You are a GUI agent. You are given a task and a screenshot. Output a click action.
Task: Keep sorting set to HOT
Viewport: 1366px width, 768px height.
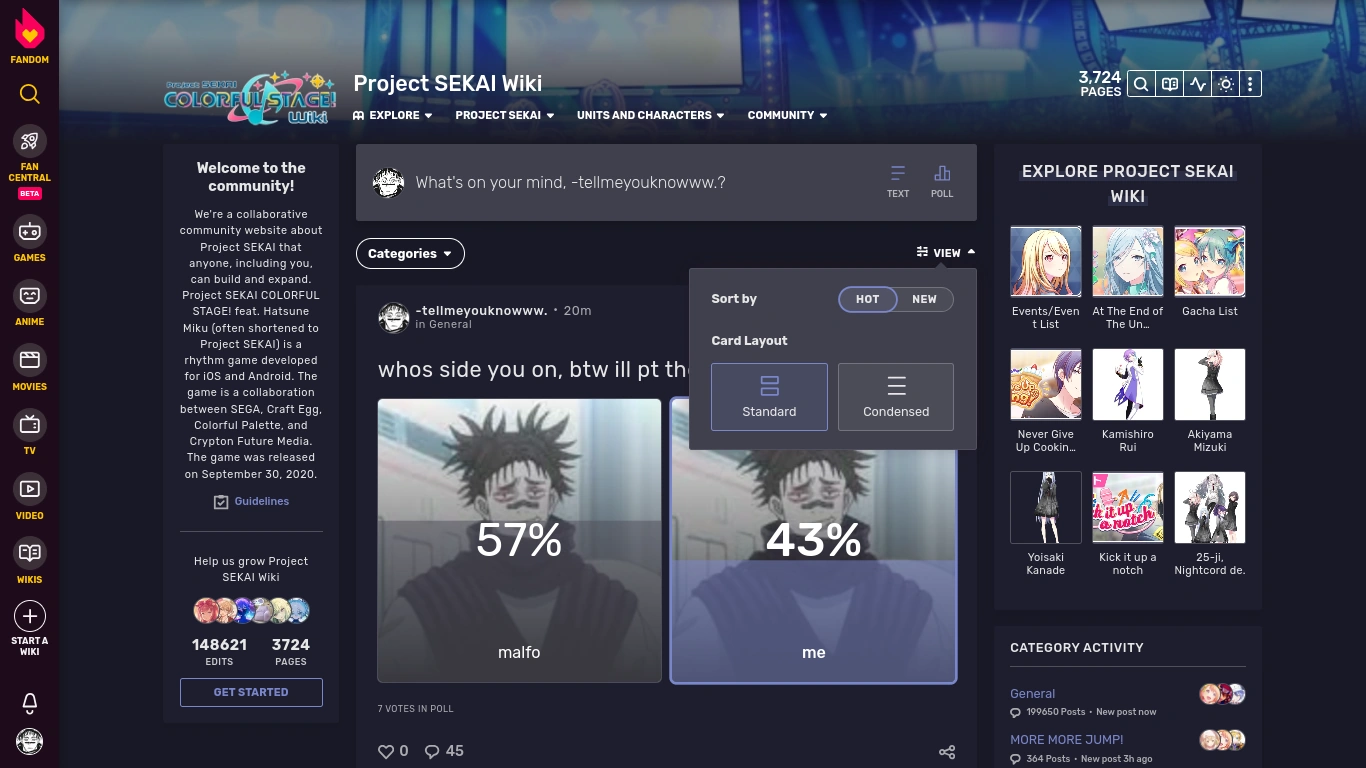[x=867, y=299]
